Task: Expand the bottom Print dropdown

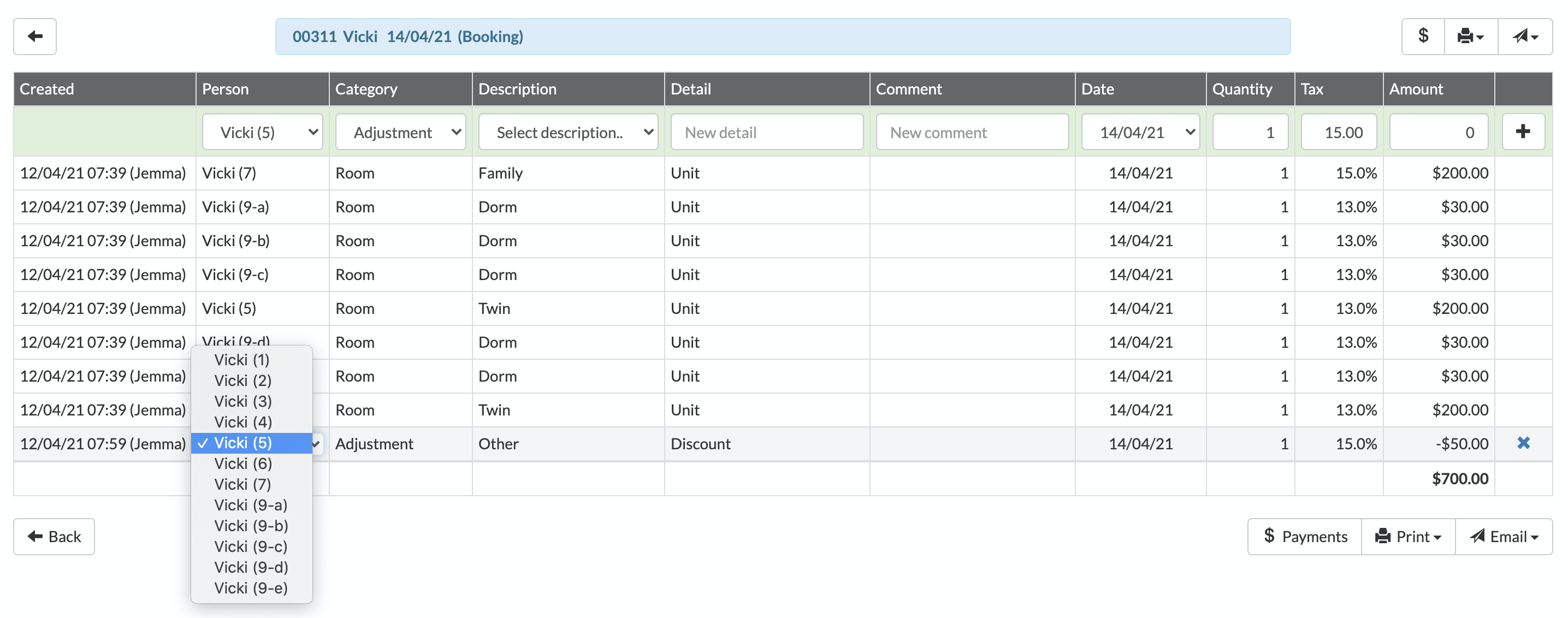Action: (x=1408, y=537)
